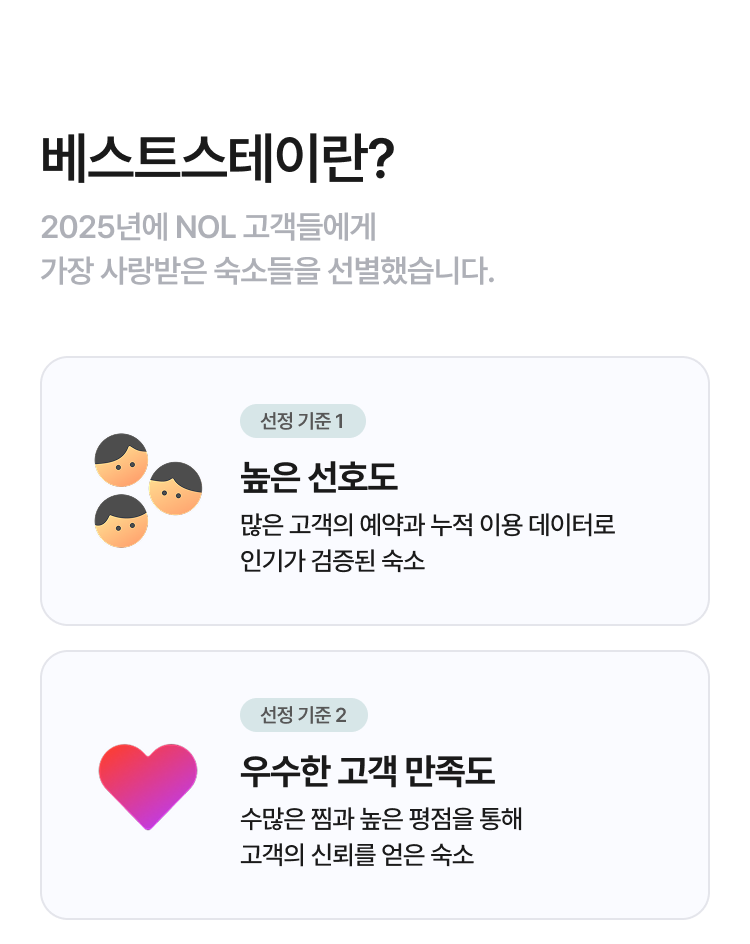Open the '우수한 고객 만족도' card title
The width and height of the screenshot is (750, 944).
click(x=367, y=771)
